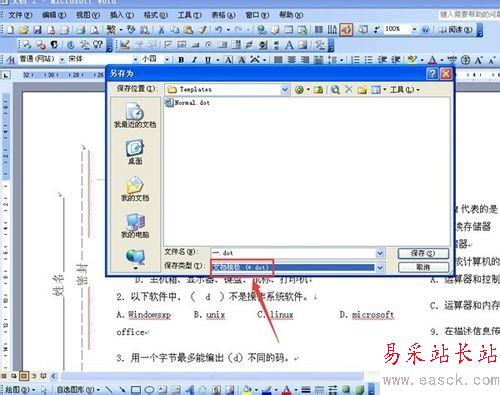
Task: Open the font name dropdown
Action: tap(135, 60)
